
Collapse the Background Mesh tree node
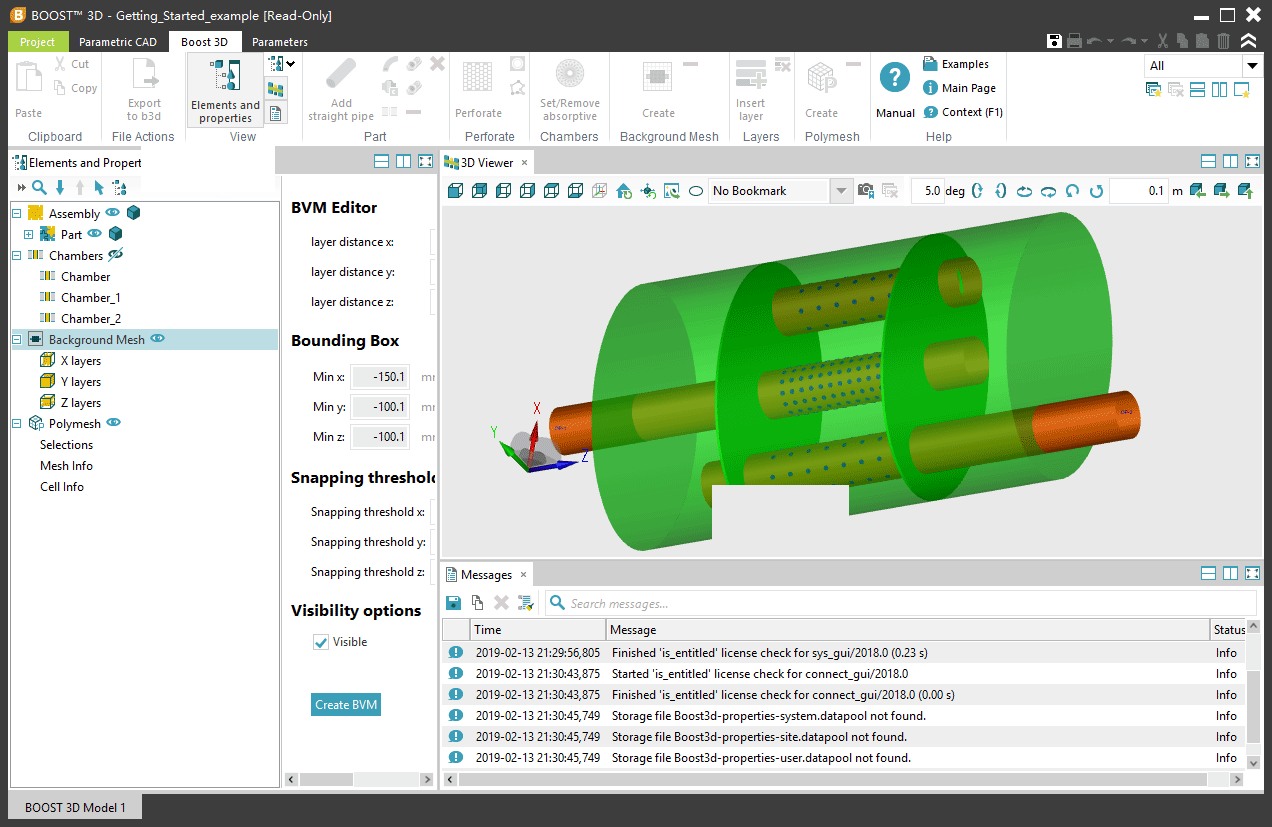click(16, 339)
